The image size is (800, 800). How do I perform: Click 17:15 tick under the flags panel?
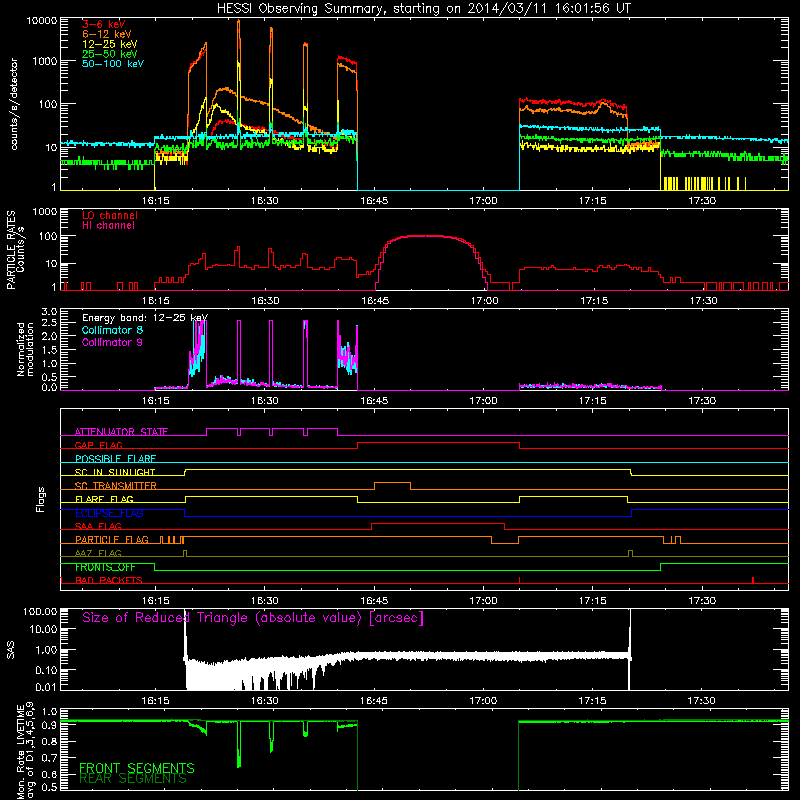pyautogui.click(x=593, y=601)
